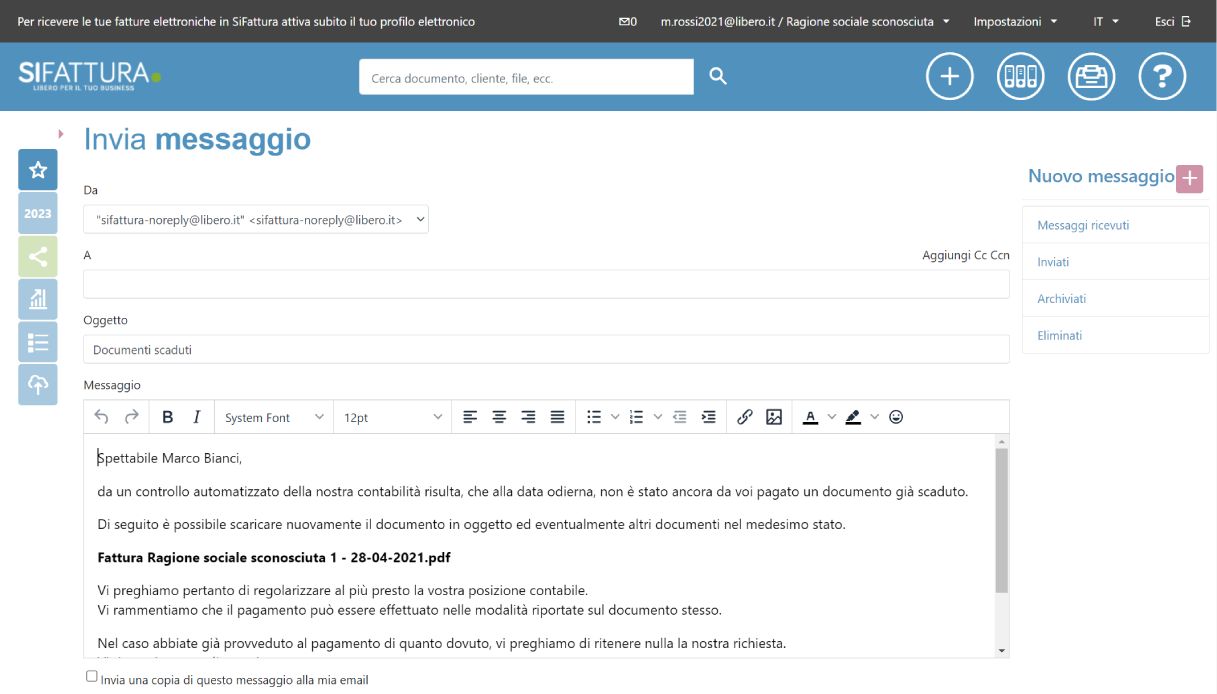The image size is (1217, 694).
Task: Click the Spettabile Marco Bianci line
Action: click(x=170, y=458)
